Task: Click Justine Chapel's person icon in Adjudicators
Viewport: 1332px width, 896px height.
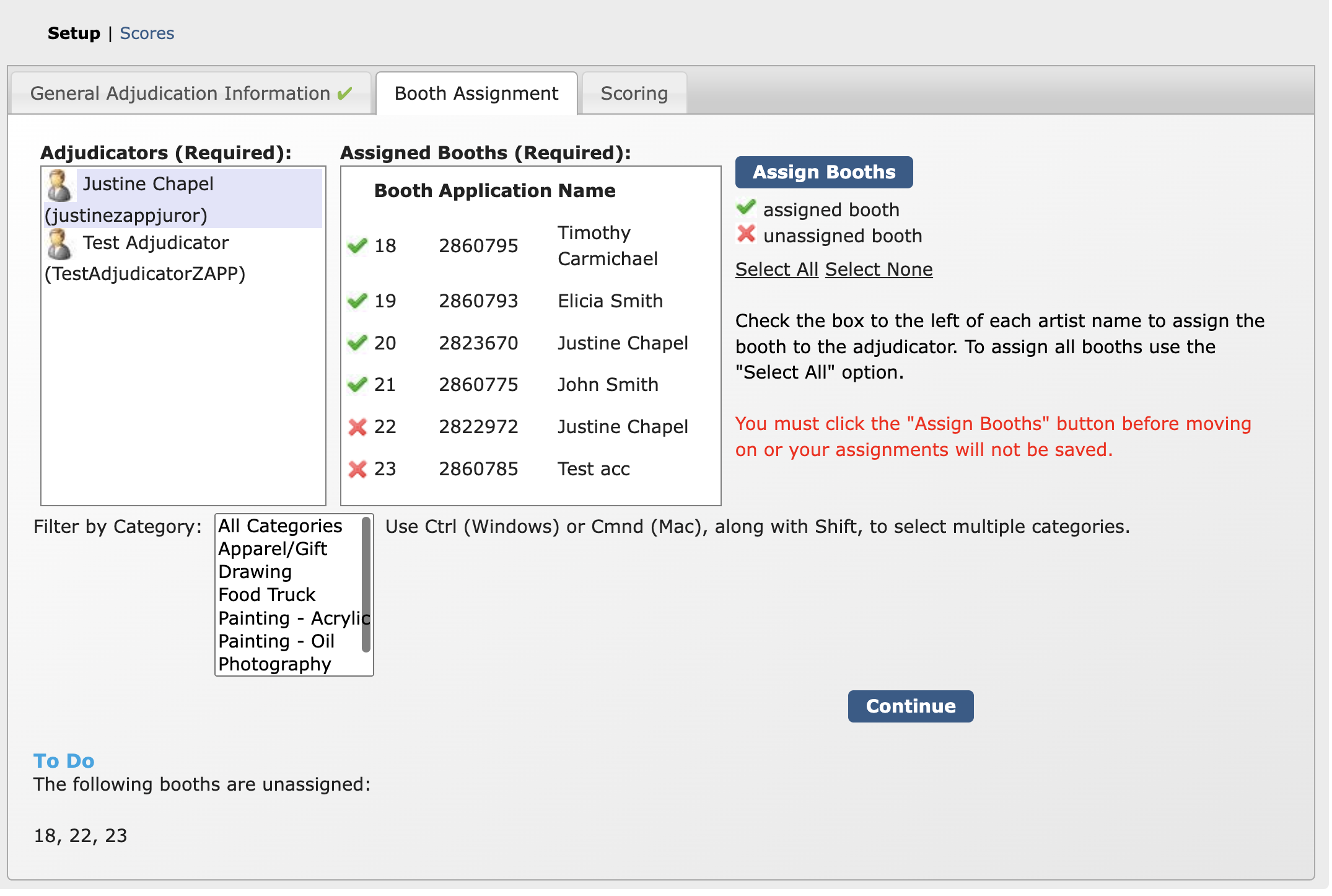Action: 60,184
